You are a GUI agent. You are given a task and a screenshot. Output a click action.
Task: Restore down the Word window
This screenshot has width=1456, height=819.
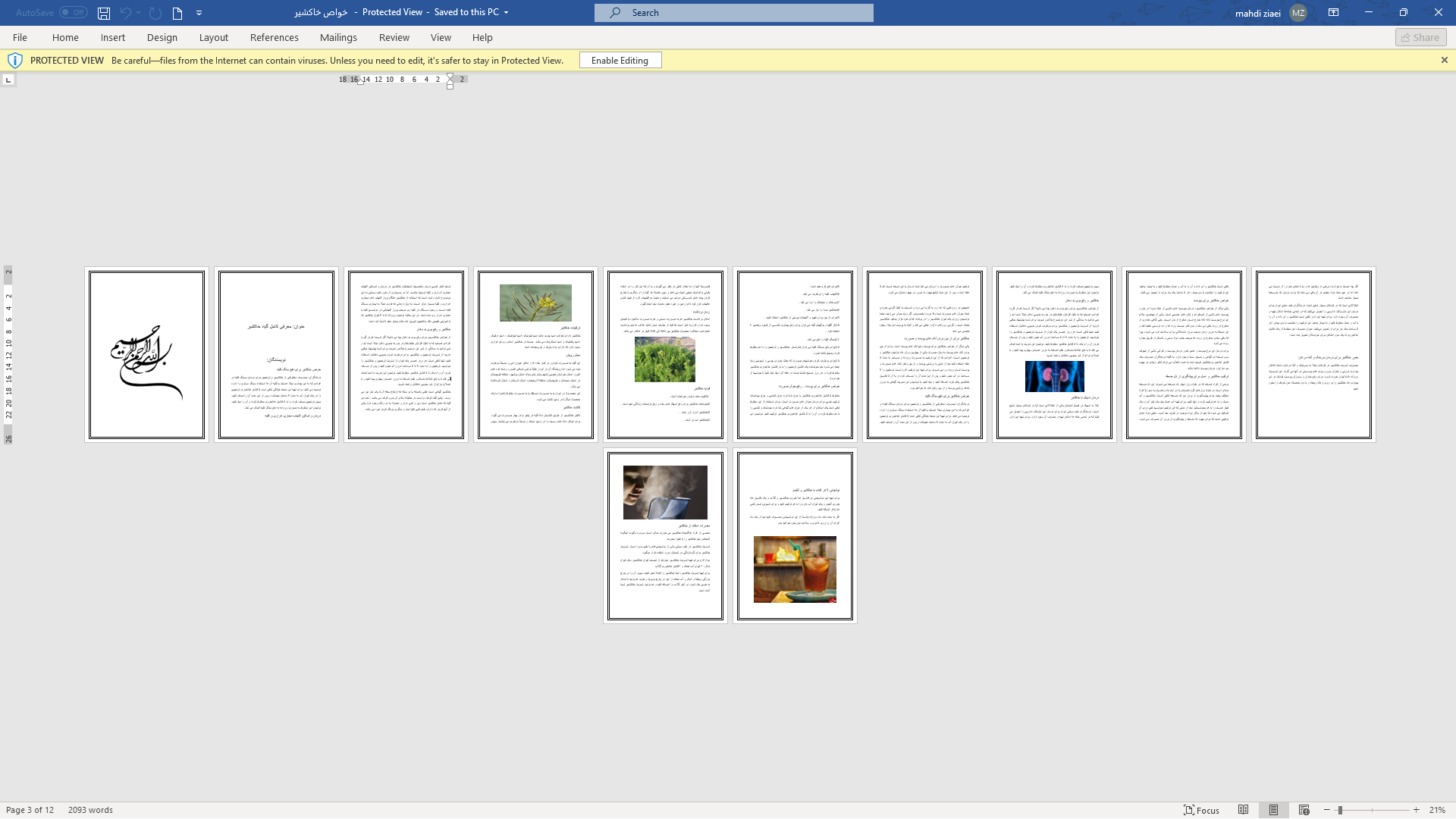(1404, 13)
